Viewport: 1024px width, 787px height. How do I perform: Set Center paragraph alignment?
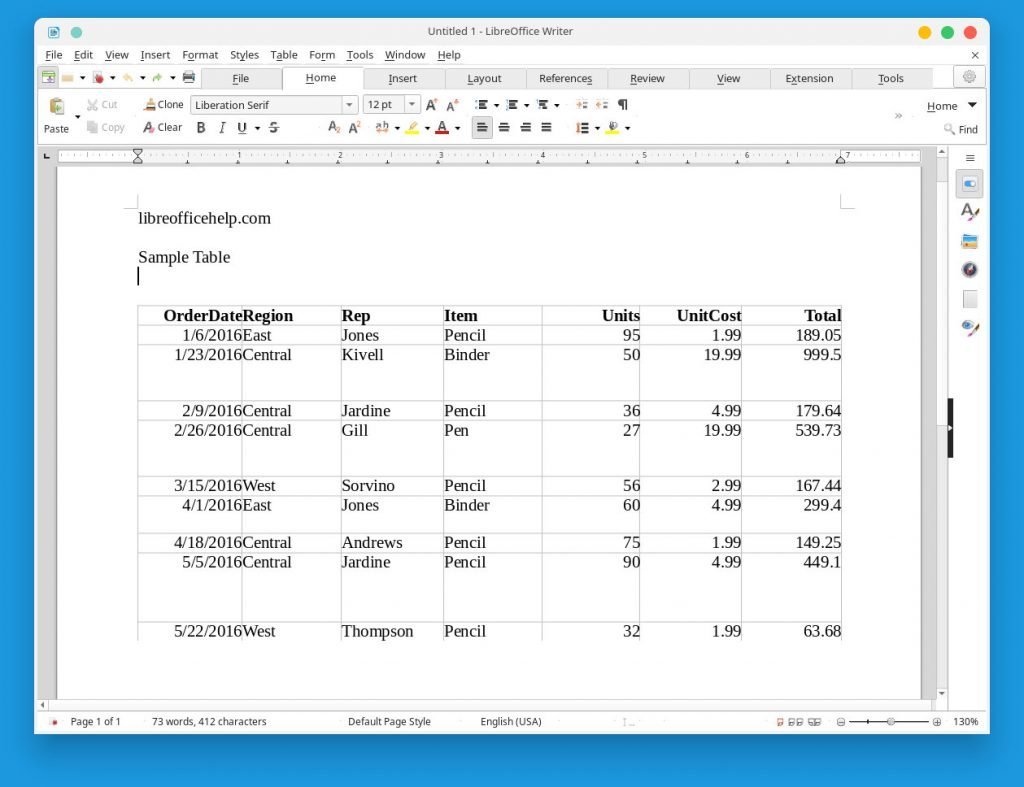point(504,127)
